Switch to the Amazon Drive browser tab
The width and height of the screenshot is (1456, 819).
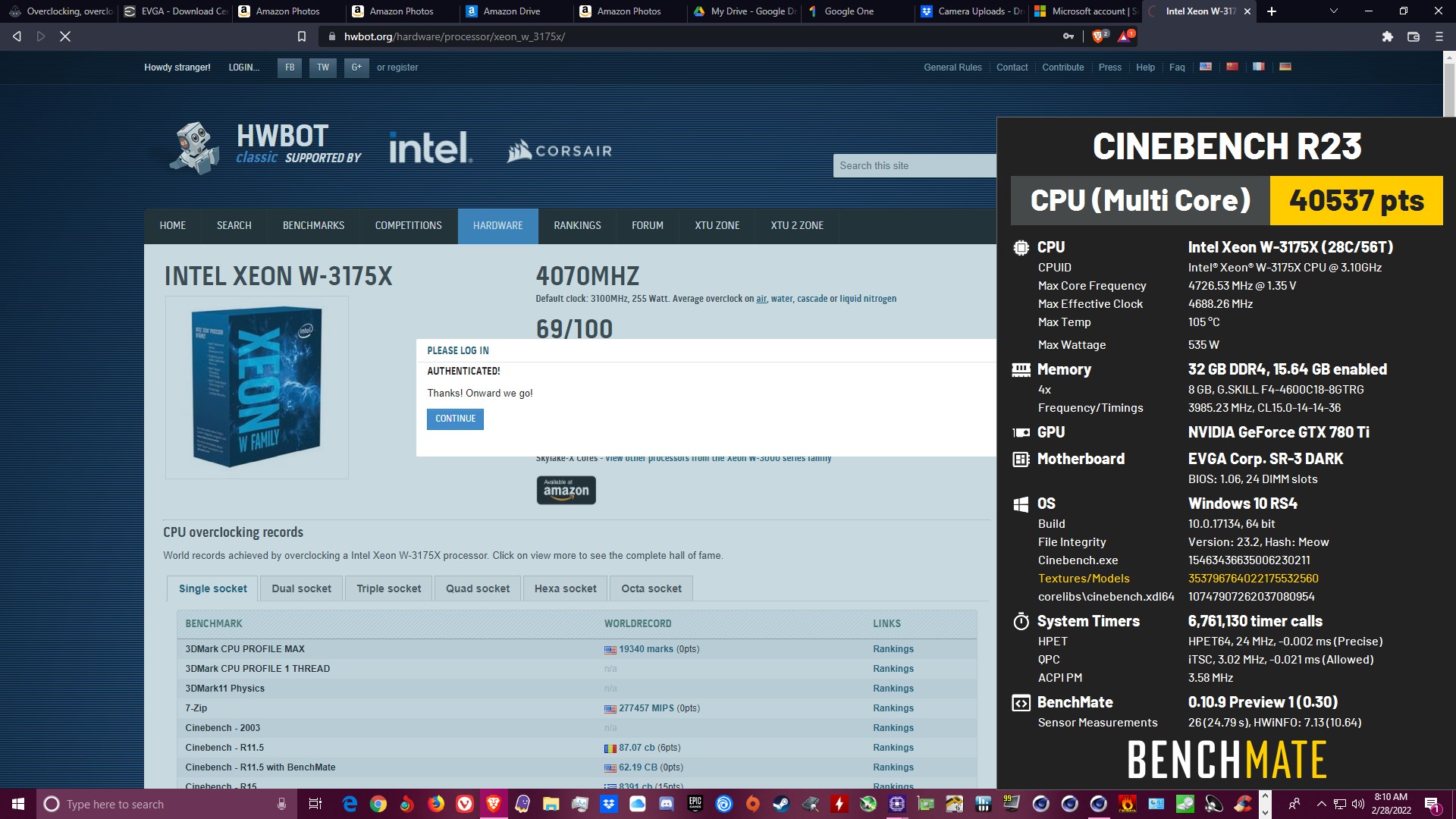point(516,11)
